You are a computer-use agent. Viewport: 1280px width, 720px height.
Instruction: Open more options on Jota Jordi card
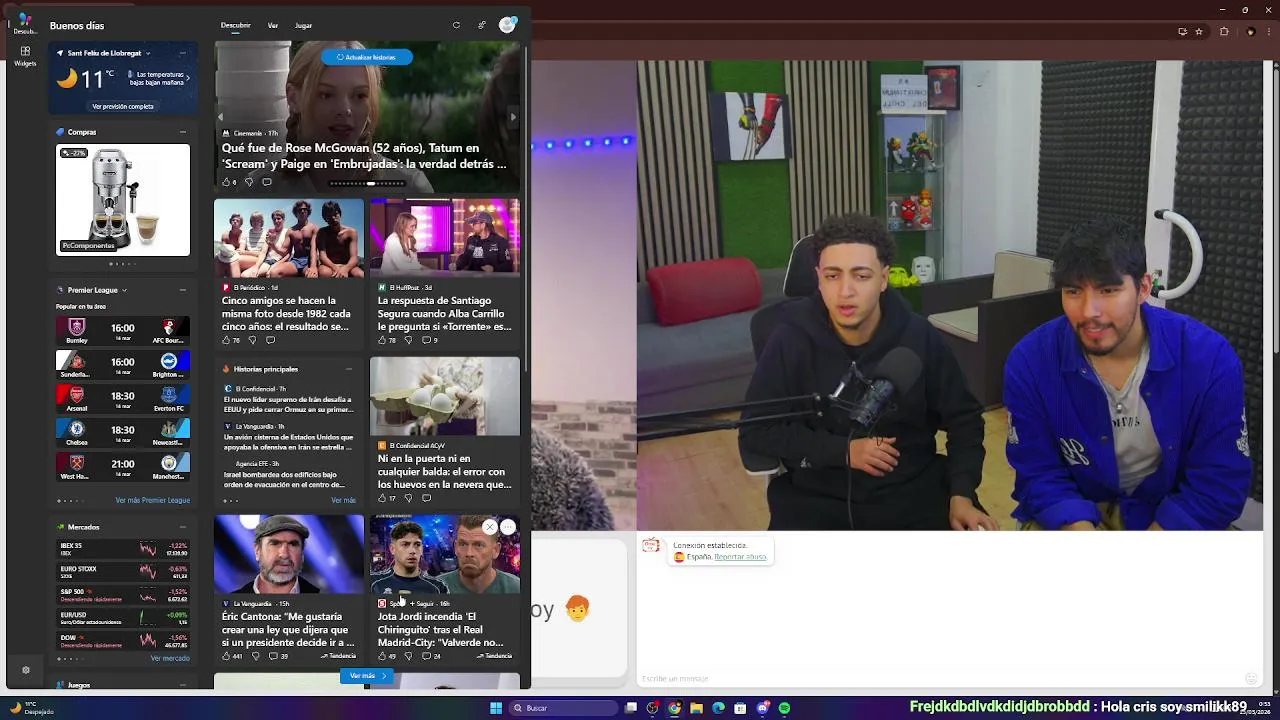coord(508,526)
